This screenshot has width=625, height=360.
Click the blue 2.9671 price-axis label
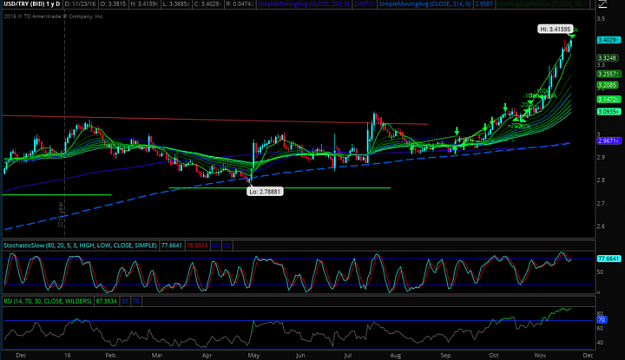609,141
